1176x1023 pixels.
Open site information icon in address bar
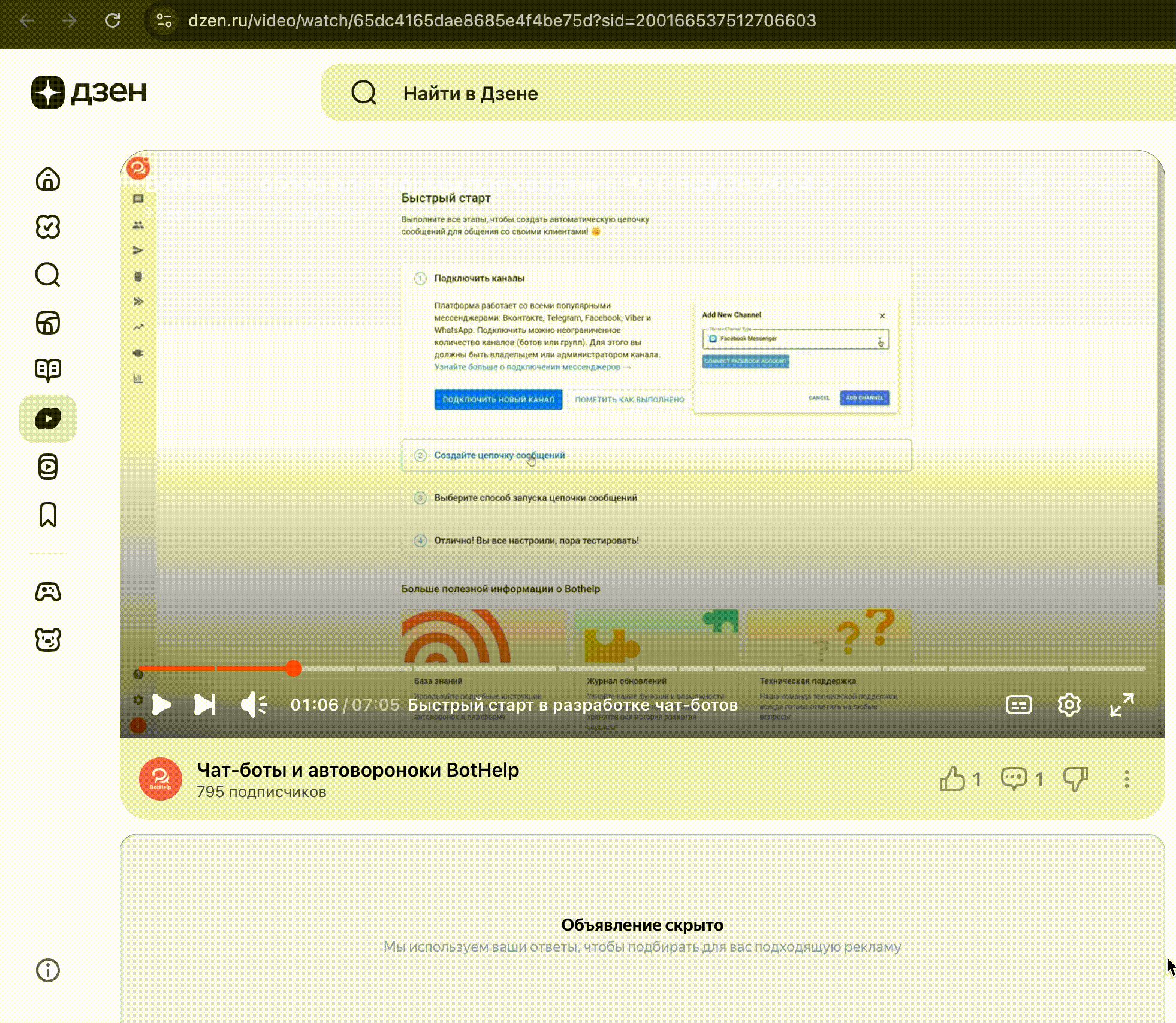[164, 20]
